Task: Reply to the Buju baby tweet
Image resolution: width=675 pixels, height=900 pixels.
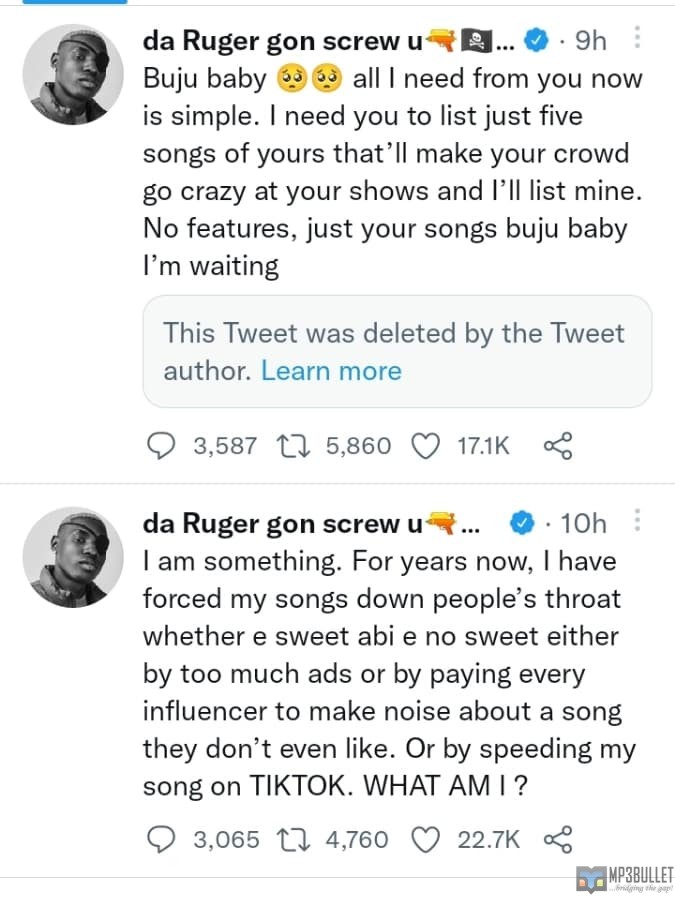Action: pyautogui.click(x=162, y=446)
